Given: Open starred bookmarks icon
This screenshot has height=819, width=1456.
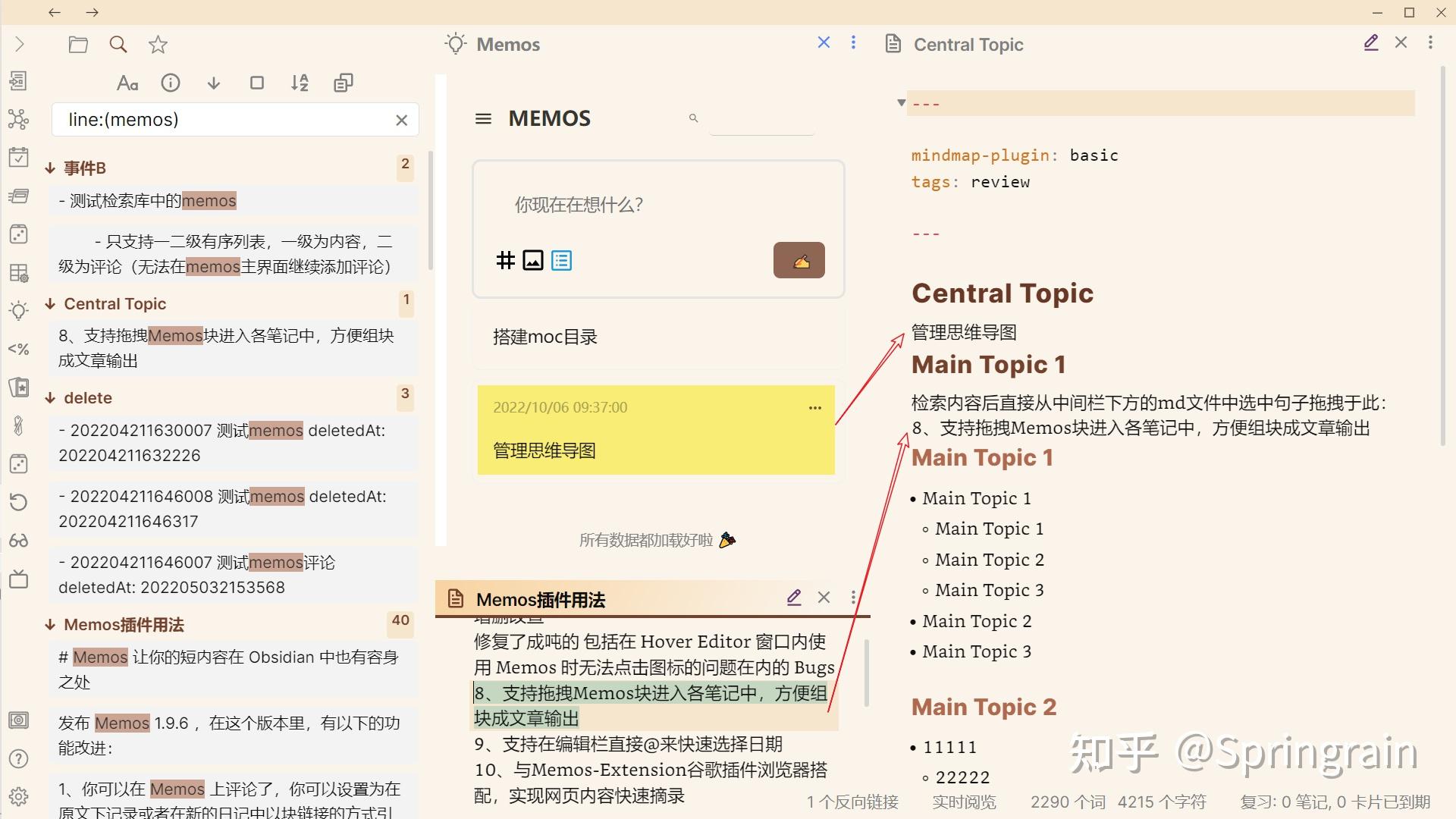Looking at the screenshot, I should coord(158,45).
